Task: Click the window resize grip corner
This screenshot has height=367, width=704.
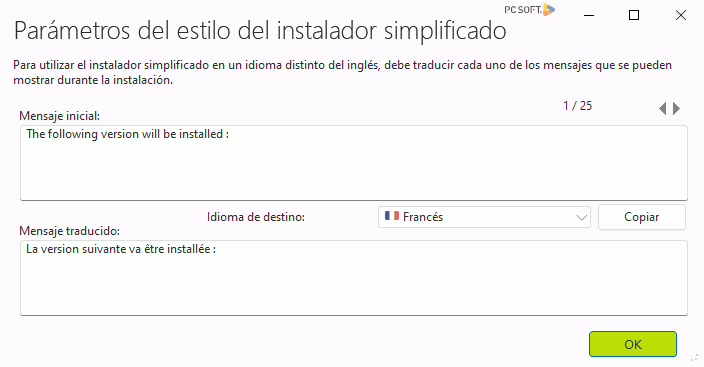Action: 694,358
